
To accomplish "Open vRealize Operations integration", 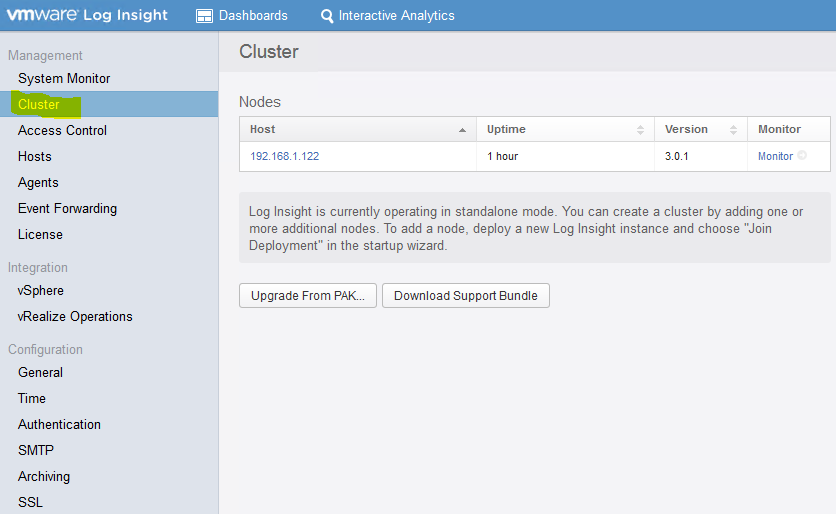I will click(75, 316).
